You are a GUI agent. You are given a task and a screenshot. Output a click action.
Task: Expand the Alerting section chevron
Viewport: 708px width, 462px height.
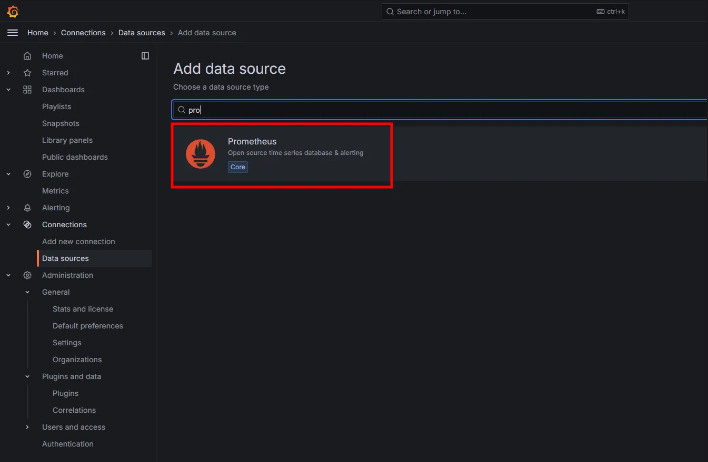8,208
